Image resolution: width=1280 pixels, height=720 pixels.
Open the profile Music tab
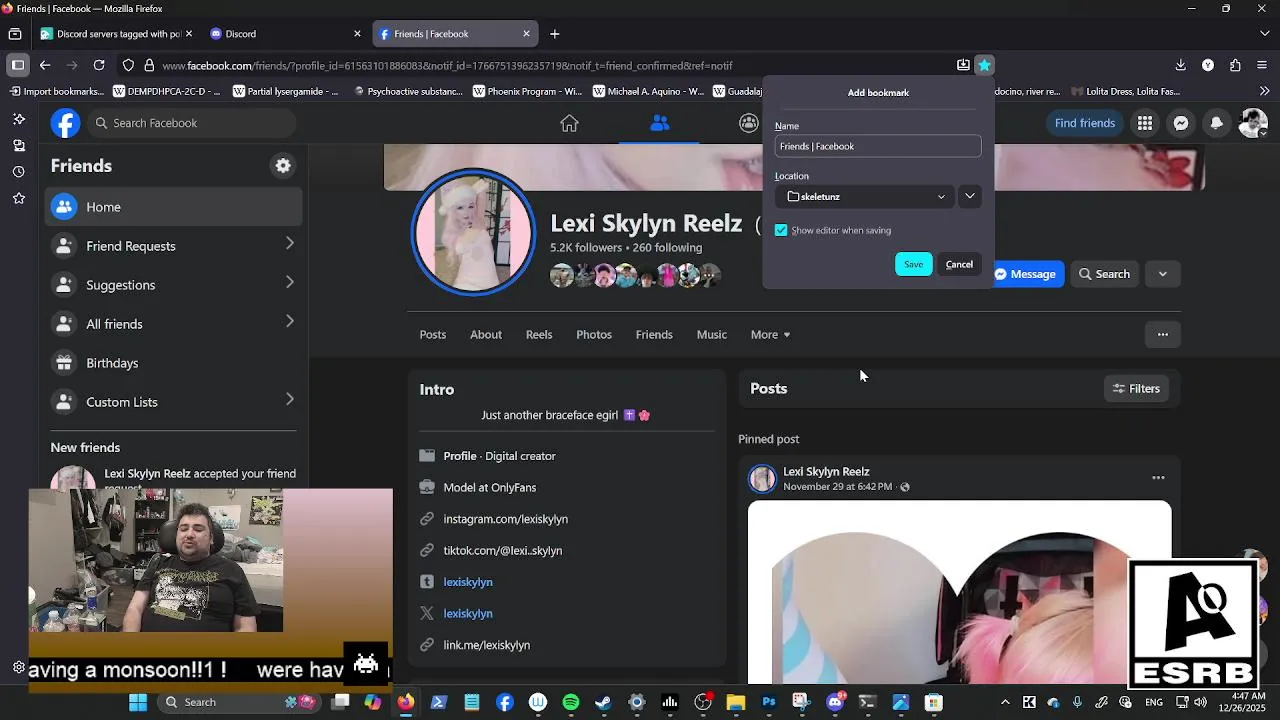point(712,335)
